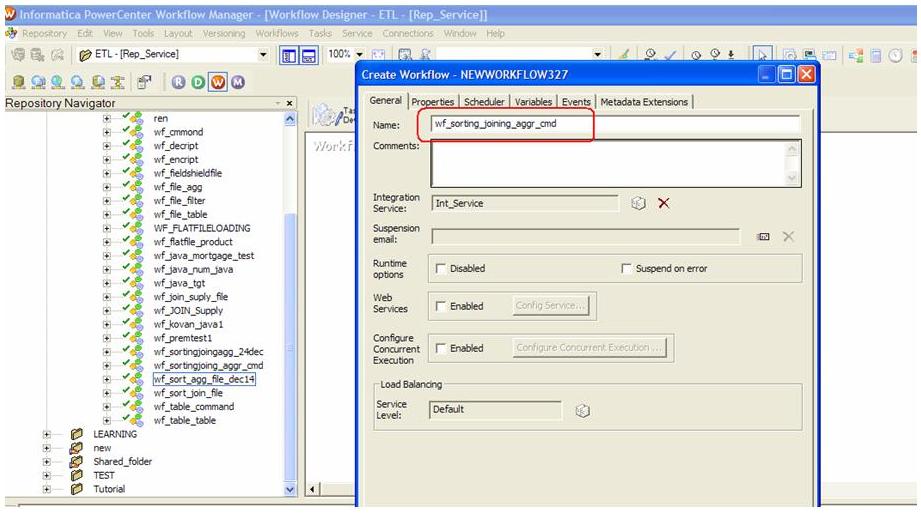Image resolution: width=921 pixels, height=516 pixels.
Task: Click suspension email browse icon
Action: pos(763,236)
